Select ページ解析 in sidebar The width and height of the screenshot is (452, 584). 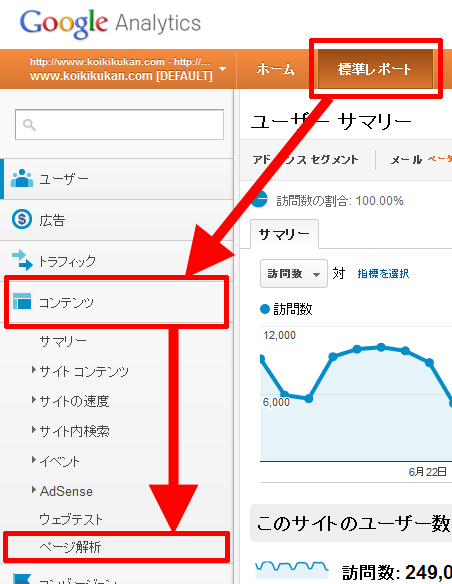coord(70,547)
